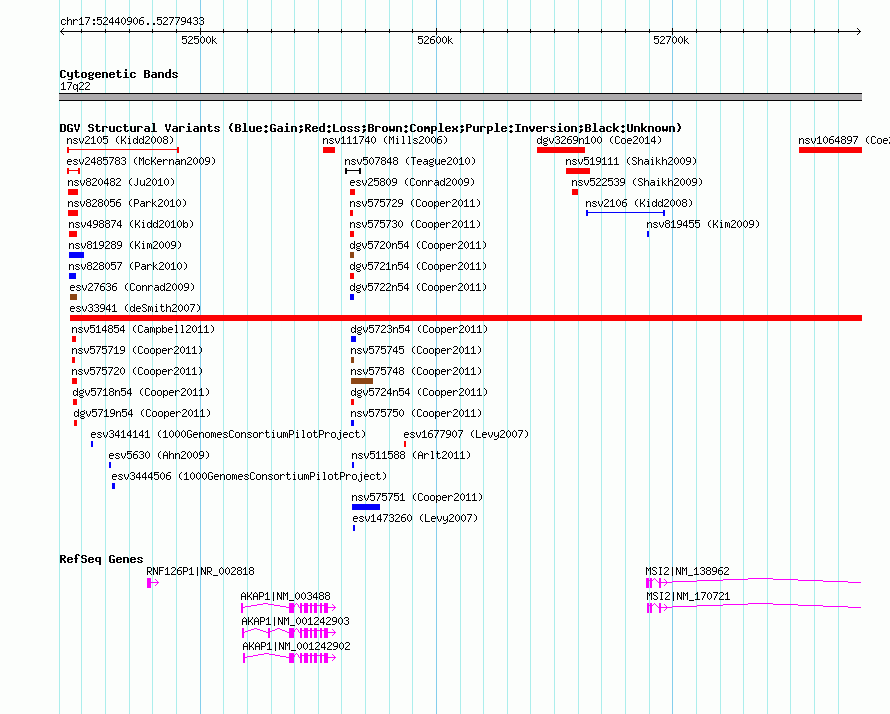Click nsv819455 (Kim2009) label

click(703, 224)
